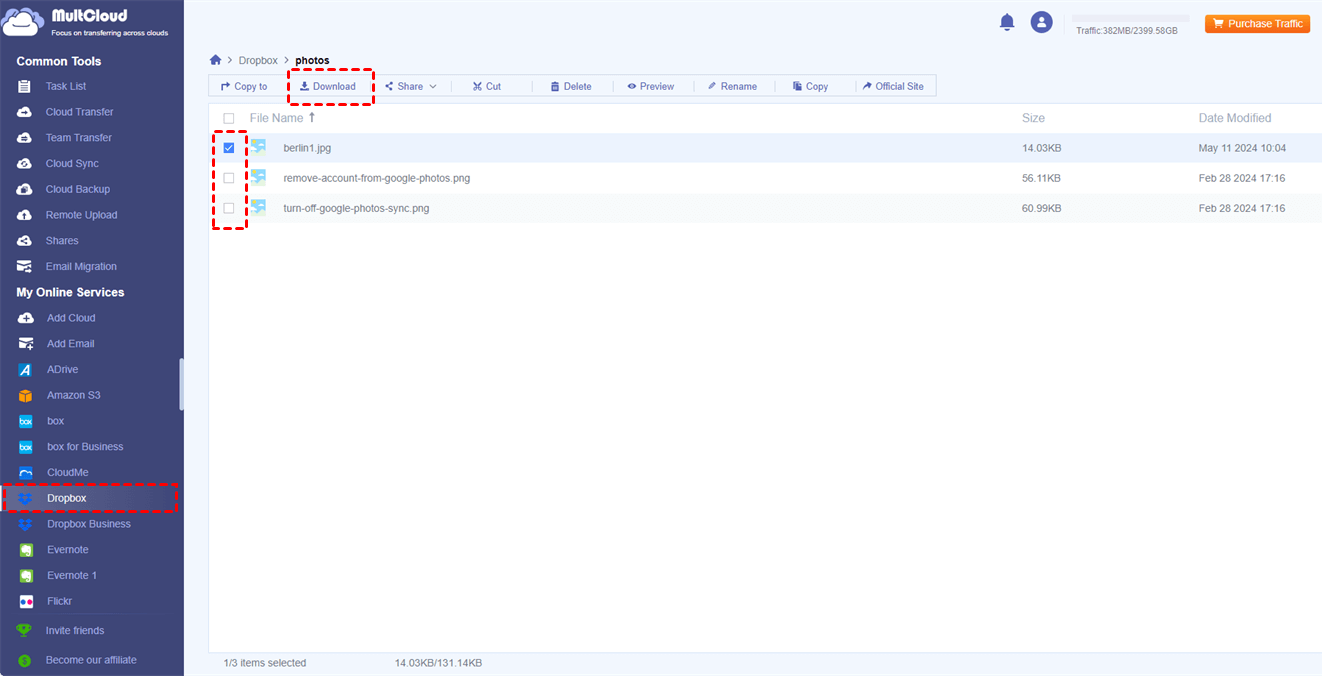The width and height of the screenshot is (1322, 676).
Task: Click the Shares icon
Action: pyautogui.click(x=25, y=241)
